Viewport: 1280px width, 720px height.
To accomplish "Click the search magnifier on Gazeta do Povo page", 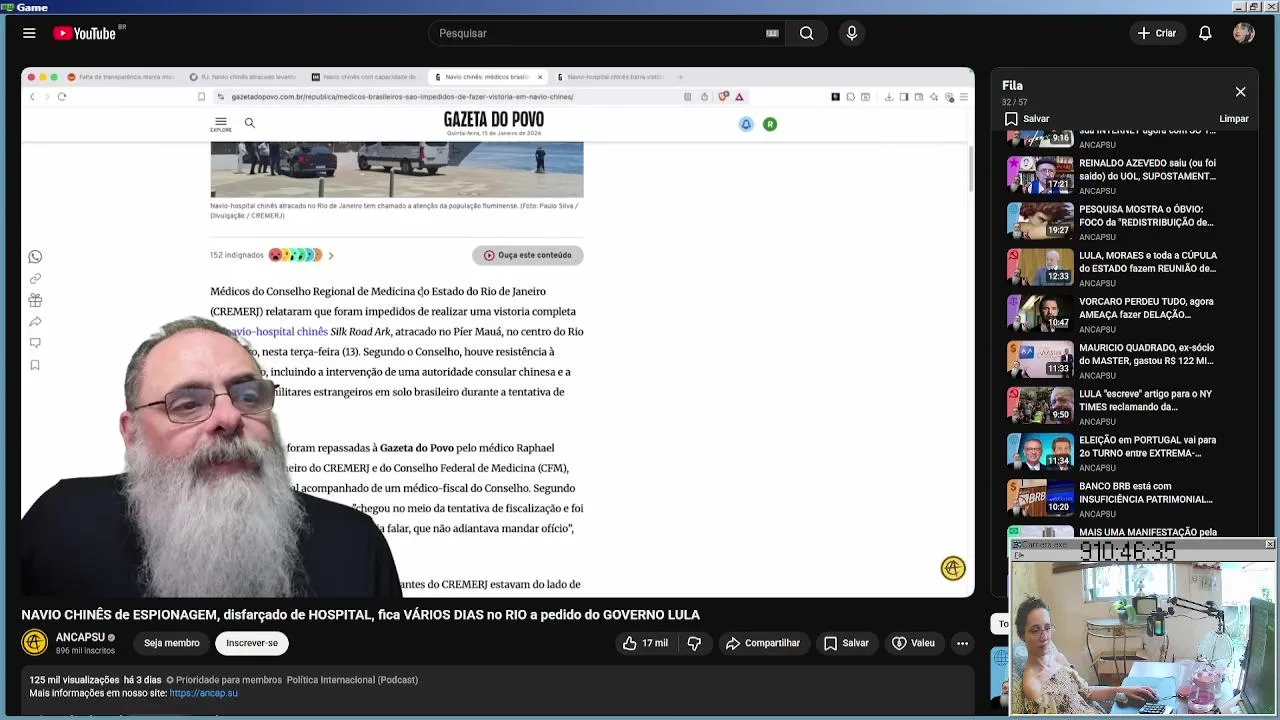I will pyautogui.click(x=250, y=123).
